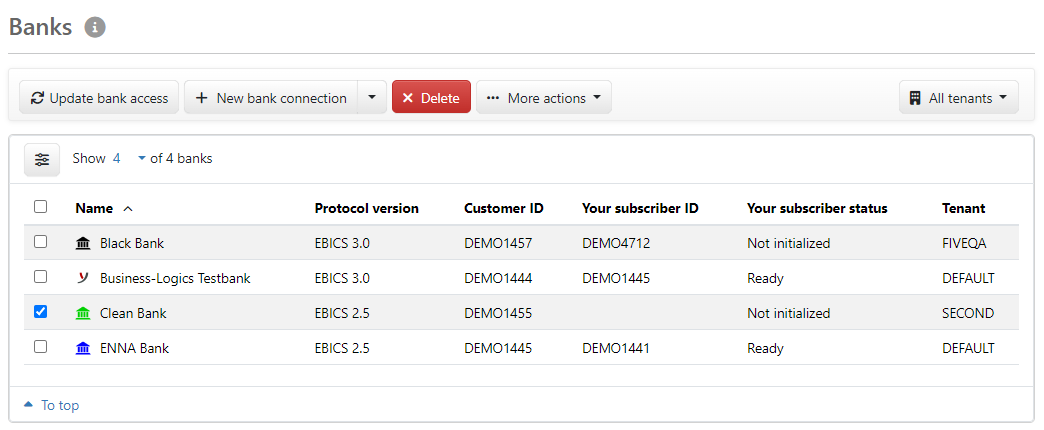Click the green Clean Bank icon

coord(83,313)
